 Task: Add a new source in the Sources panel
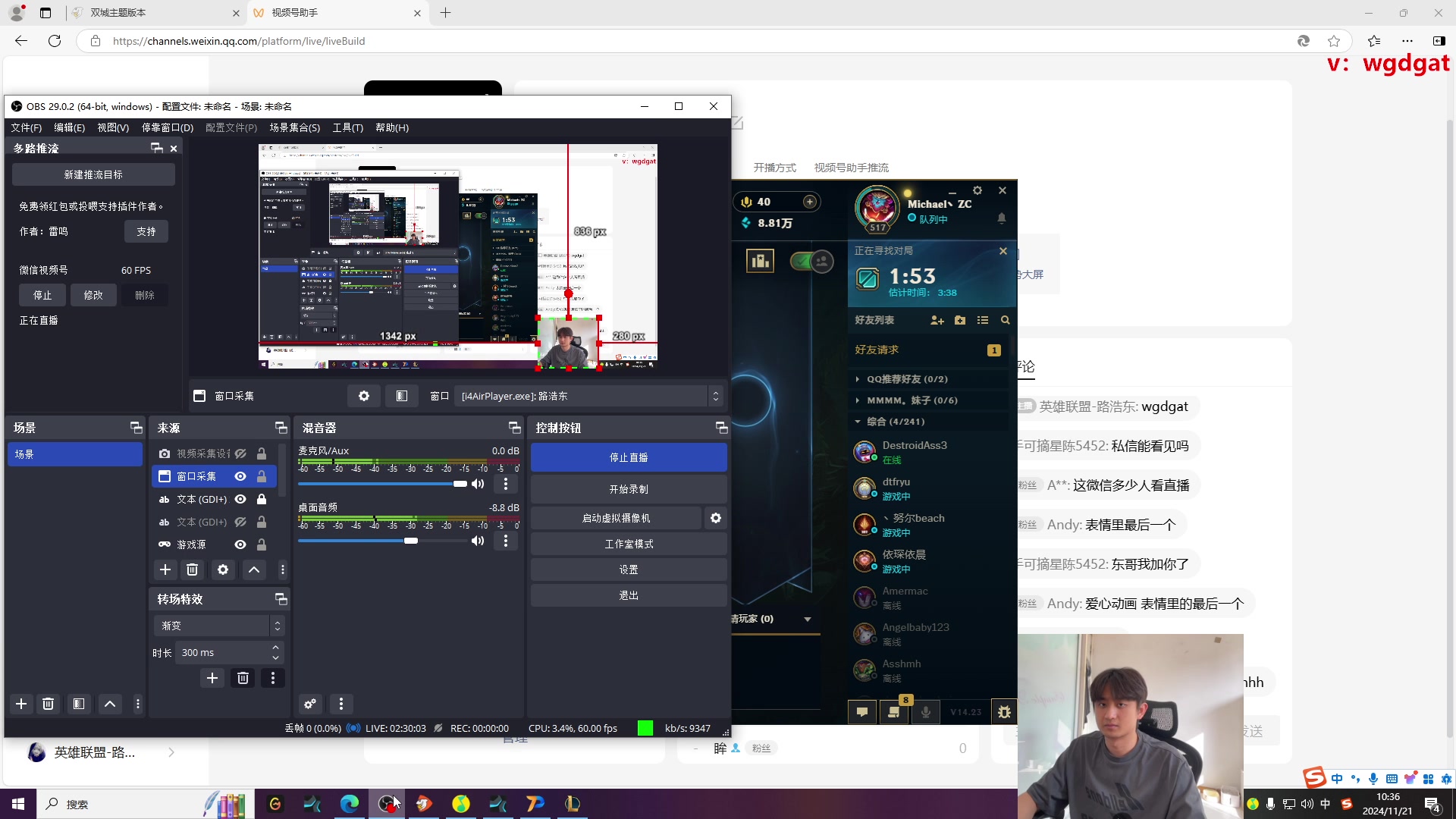pos(165,570)
